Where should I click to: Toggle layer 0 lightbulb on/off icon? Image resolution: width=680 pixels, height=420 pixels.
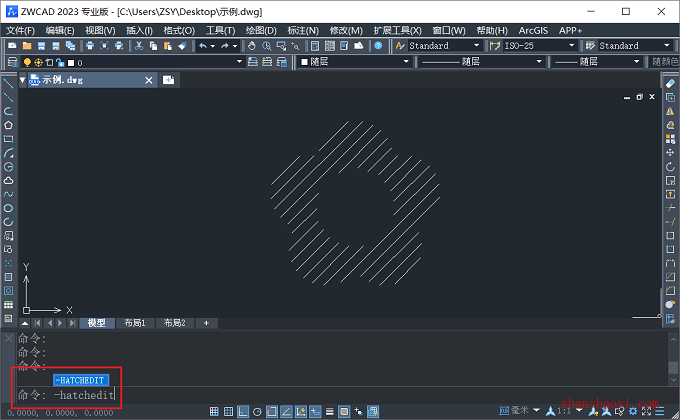coord(27,62)
